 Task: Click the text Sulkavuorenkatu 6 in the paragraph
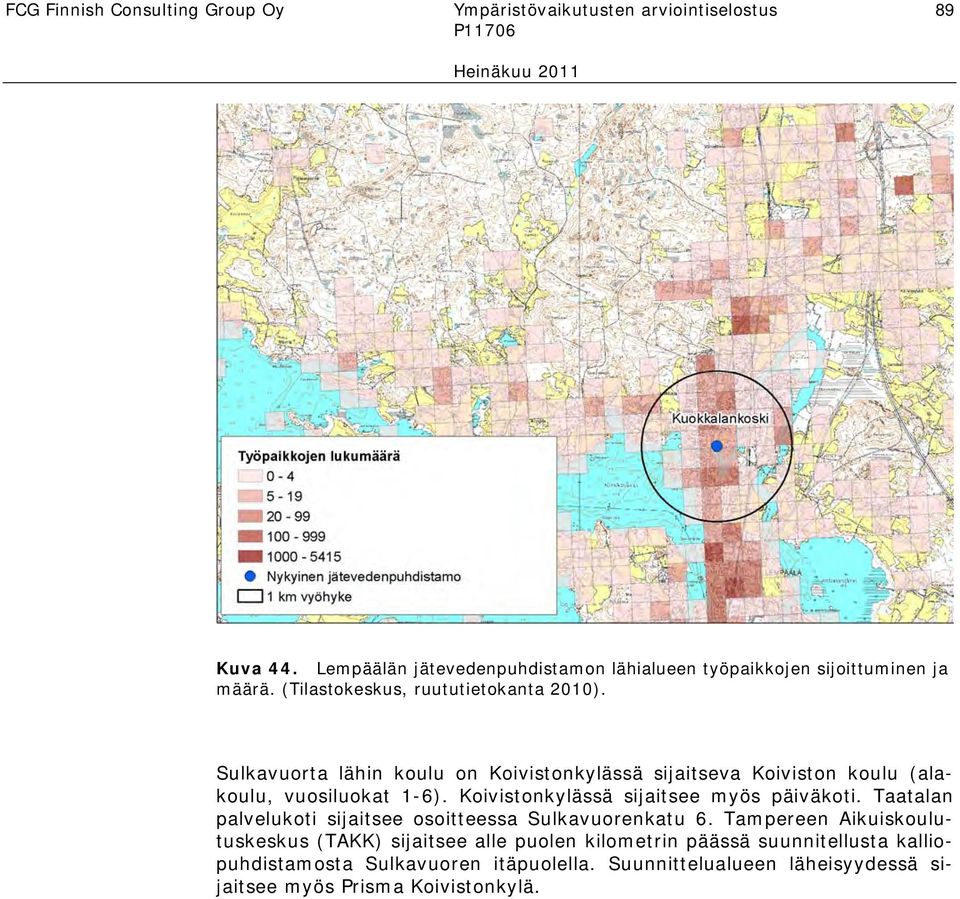tap(618, 819)
